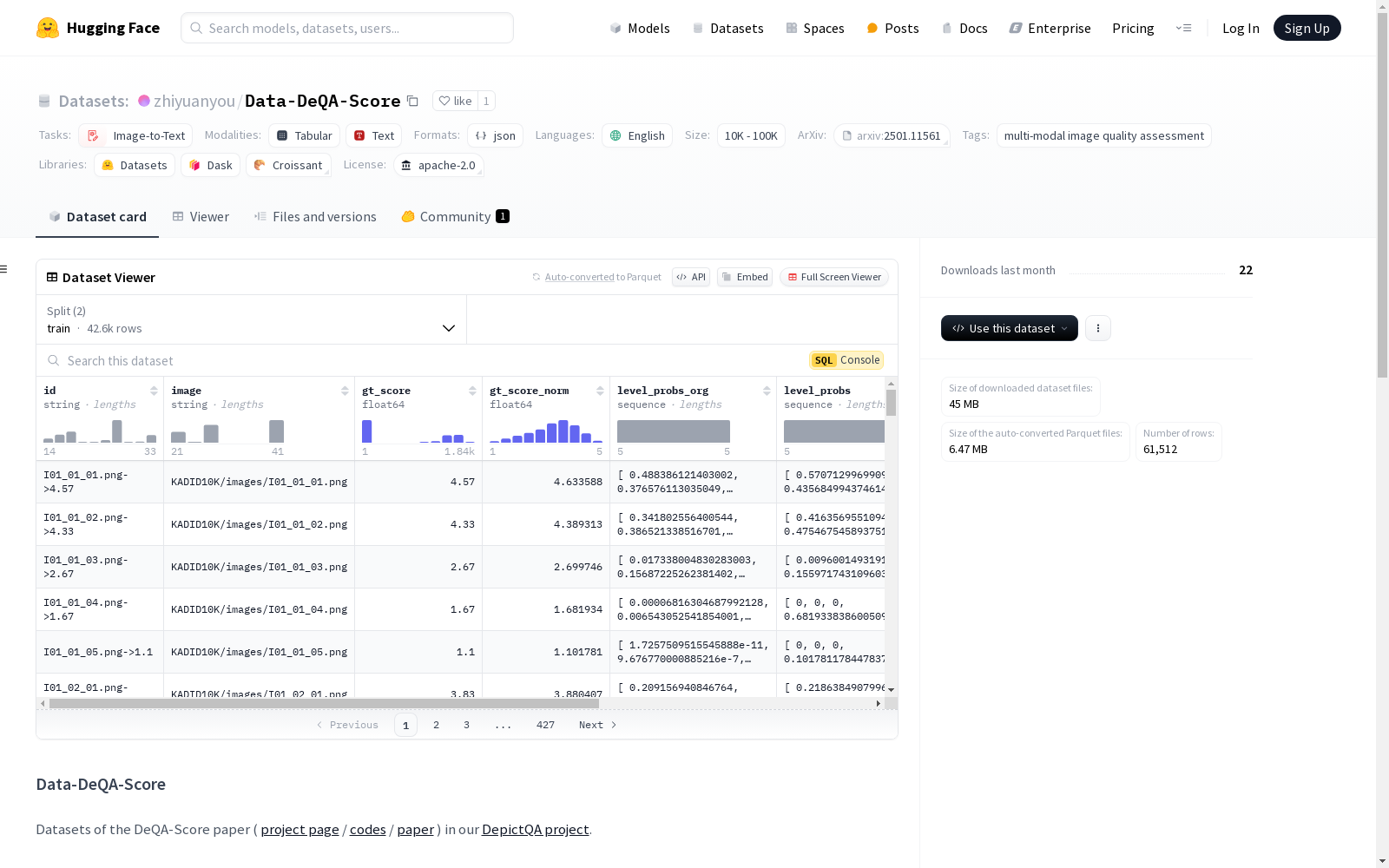The width and height of the screenshot is (1389, 868).
Task: Open the Datasets nav item
Action: coord(727,28)
